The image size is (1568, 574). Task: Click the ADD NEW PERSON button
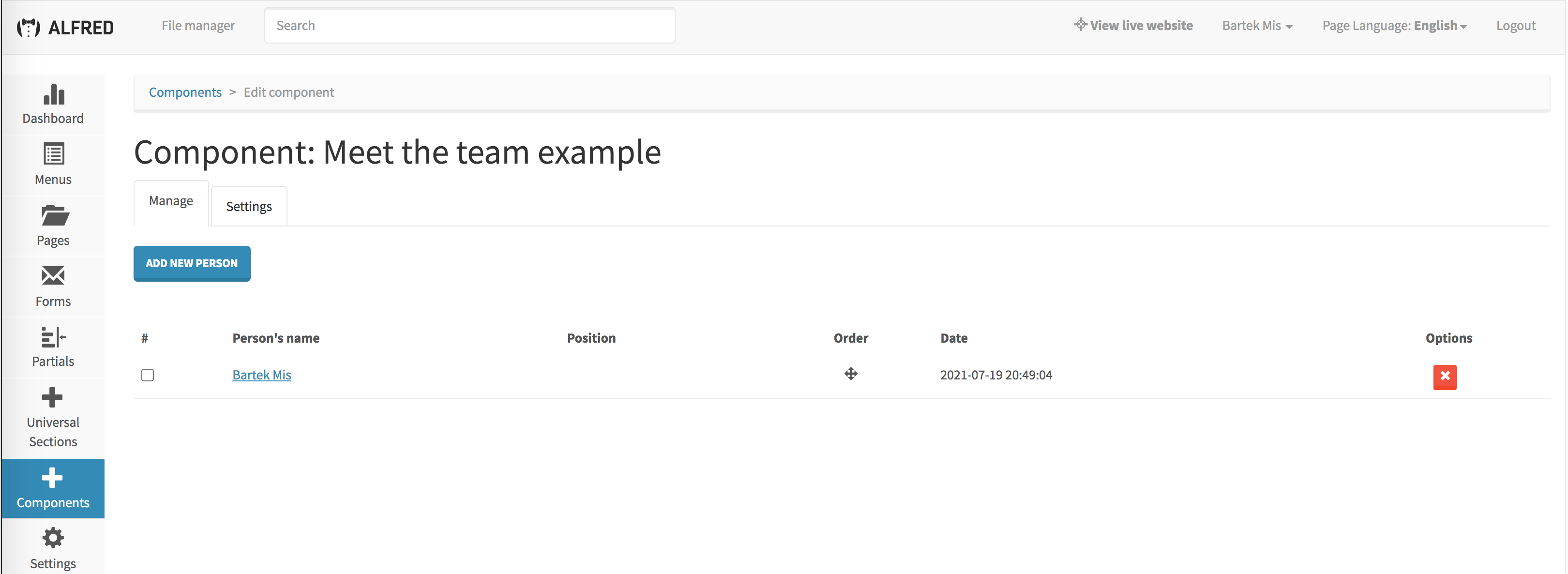[x=192, y=263]
